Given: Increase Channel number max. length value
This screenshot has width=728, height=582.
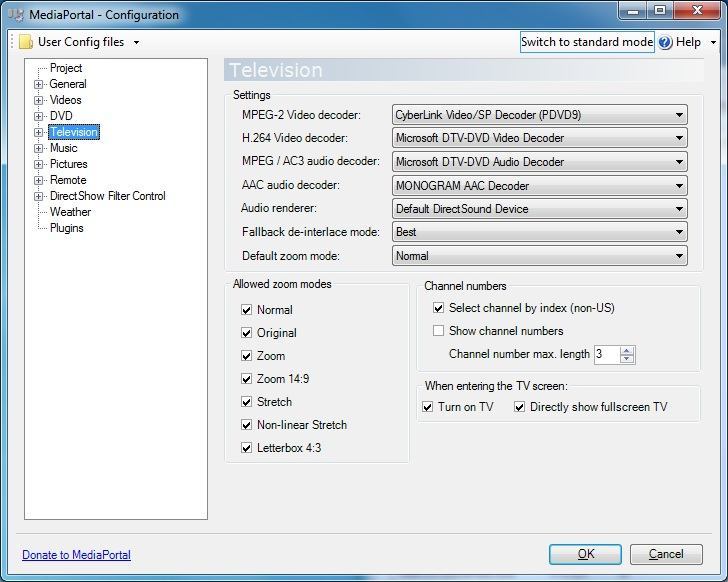Looking at the screenshot, I should coord(627,351).
